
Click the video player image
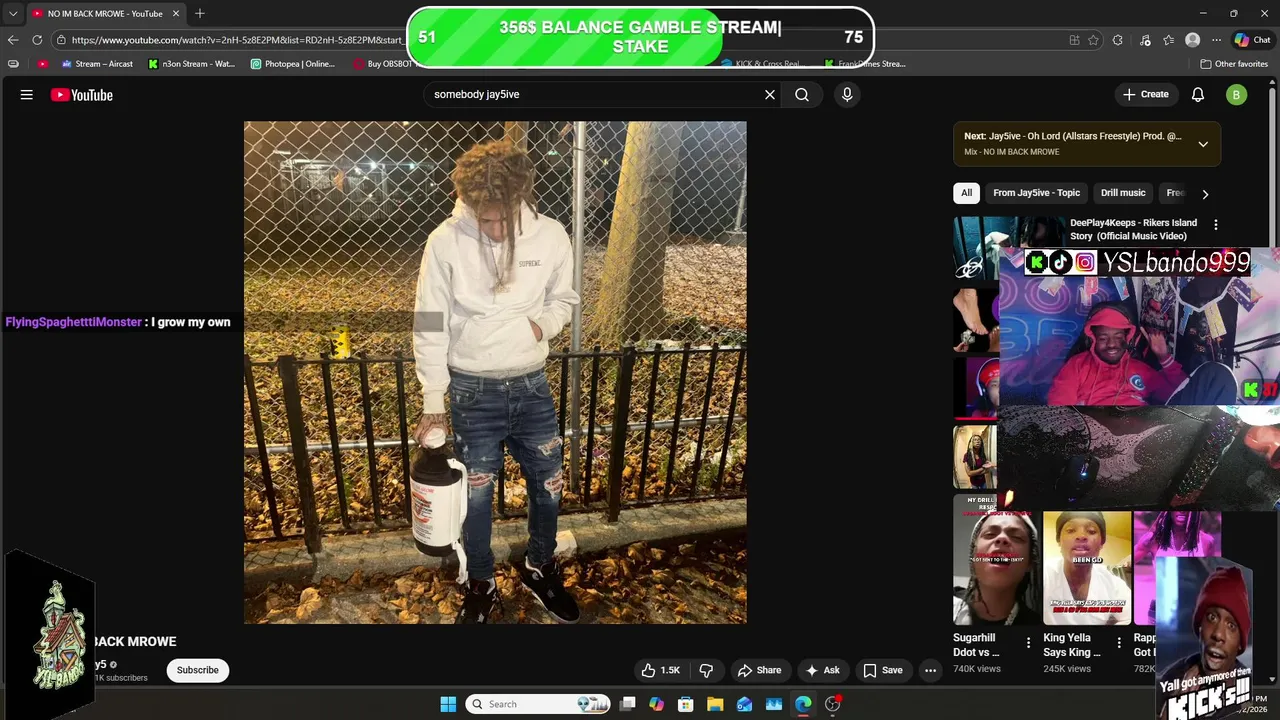coord(495,373)
